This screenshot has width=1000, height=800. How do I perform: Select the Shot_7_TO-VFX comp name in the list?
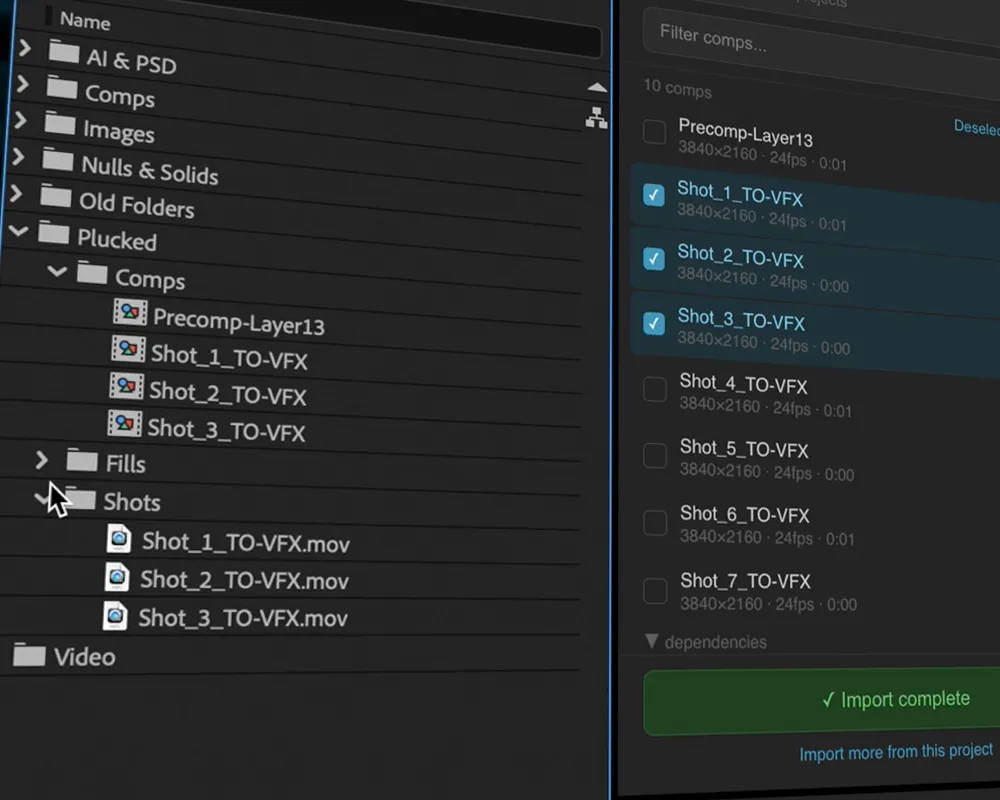click(x=745, y=581)
